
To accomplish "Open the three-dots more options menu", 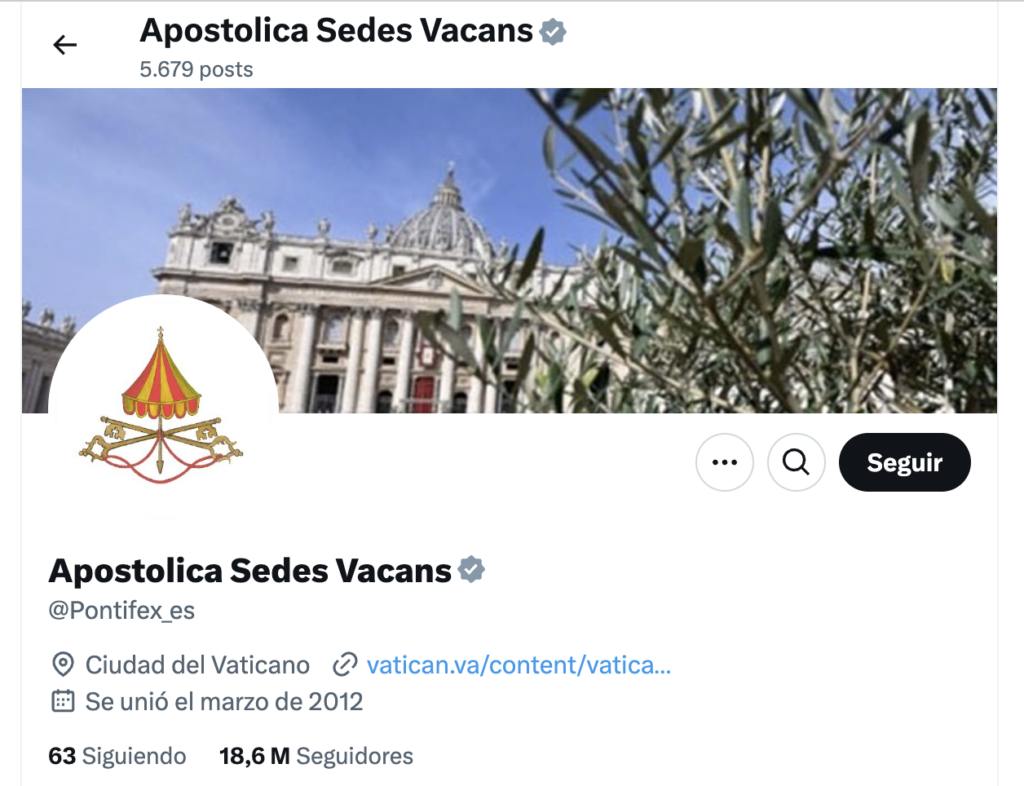I will pyautogui.click(x=724, y=462).
